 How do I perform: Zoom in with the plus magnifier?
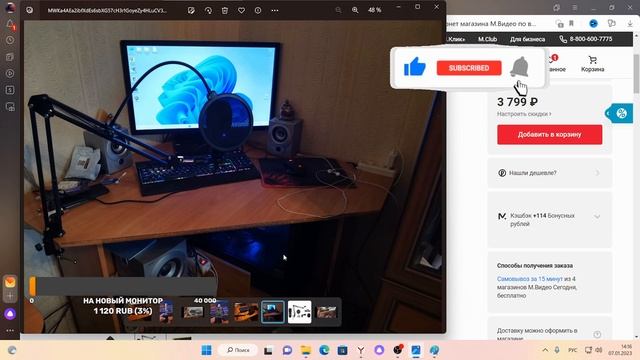pyautogui.click(x=355, y=10)
